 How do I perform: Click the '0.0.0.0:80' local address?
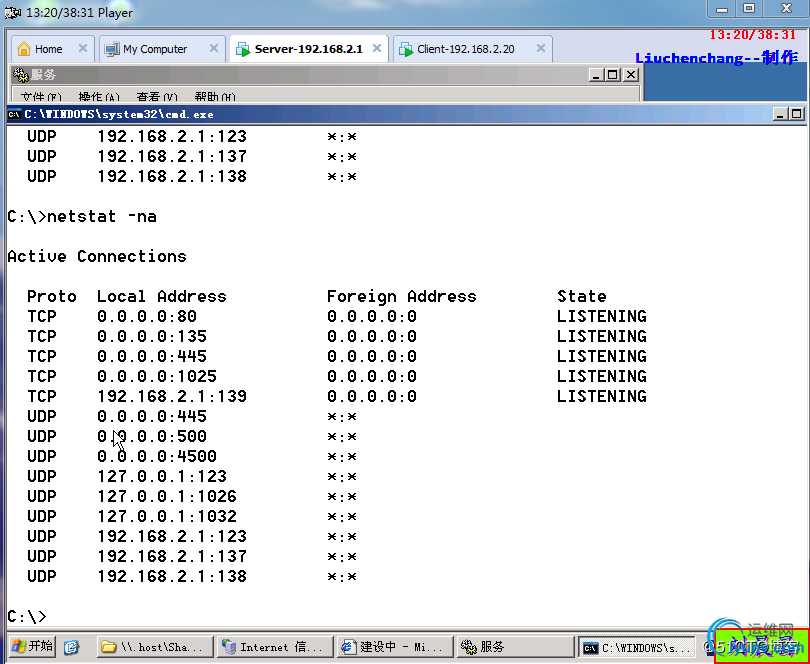click(147, 316)
